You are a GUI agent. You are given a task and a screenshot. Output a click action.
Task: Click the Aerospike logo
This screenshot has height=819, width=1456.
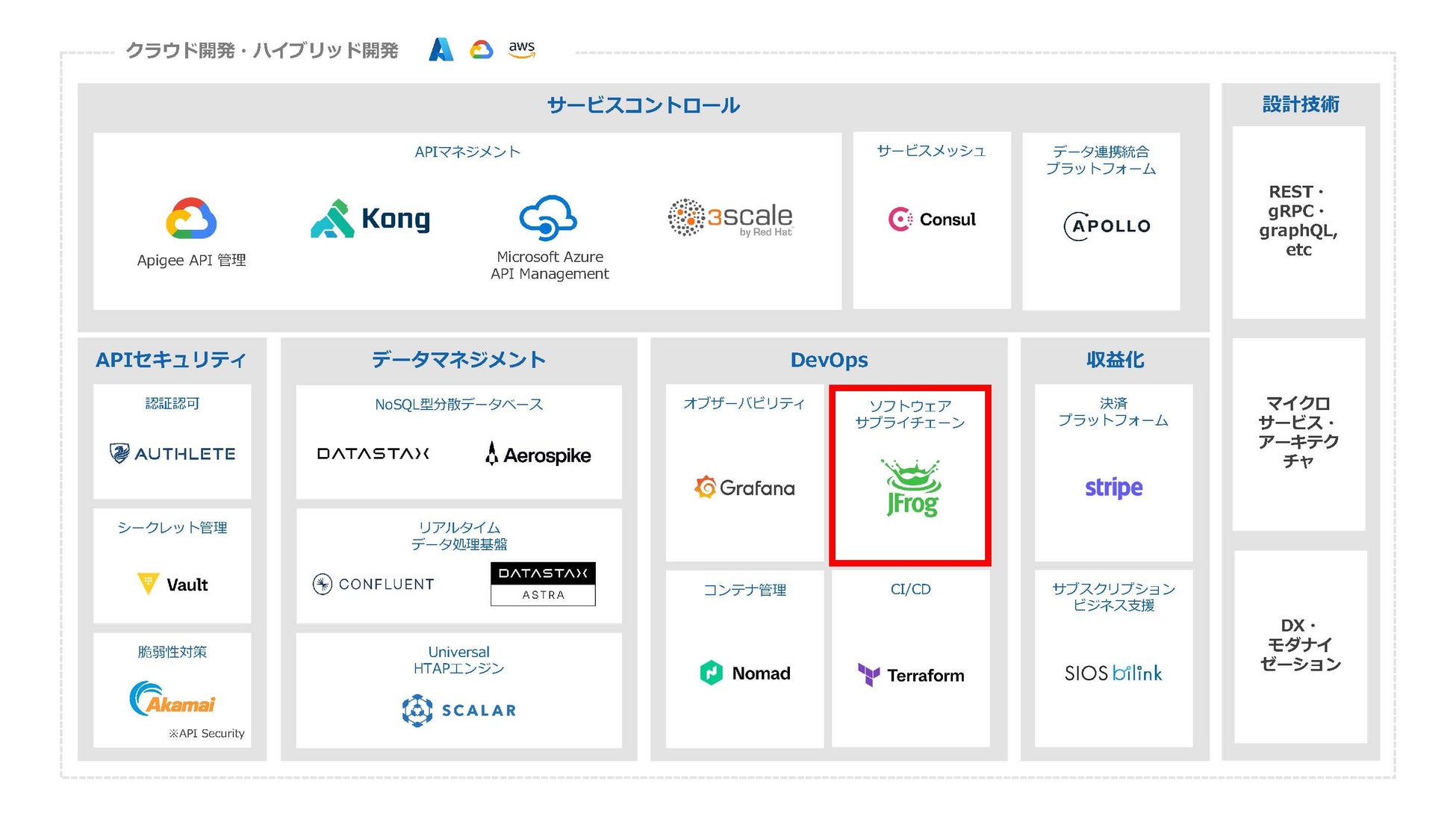point(538,454)
